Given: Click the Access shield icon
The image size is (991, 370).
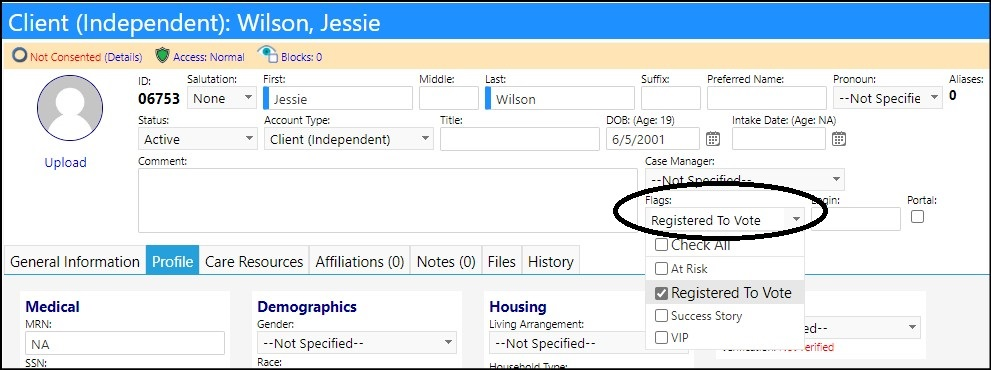Looking at the screenshot, I should point(162,56).
